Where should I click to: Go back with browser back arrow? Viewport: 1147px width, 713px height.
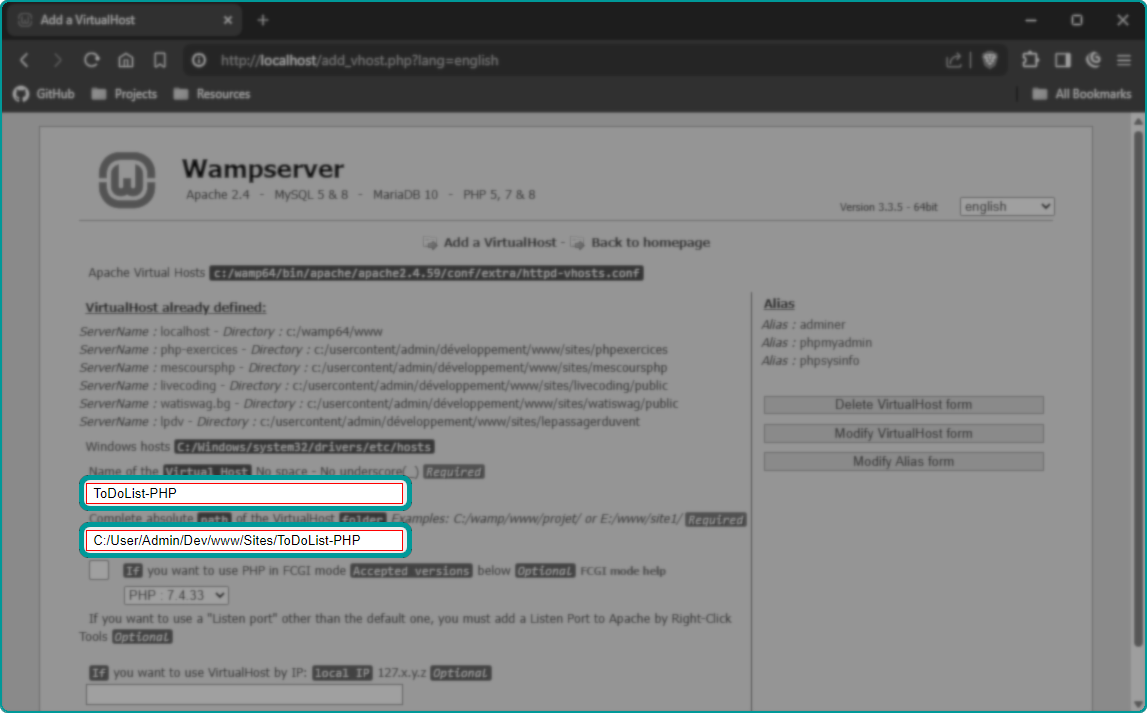24,60
